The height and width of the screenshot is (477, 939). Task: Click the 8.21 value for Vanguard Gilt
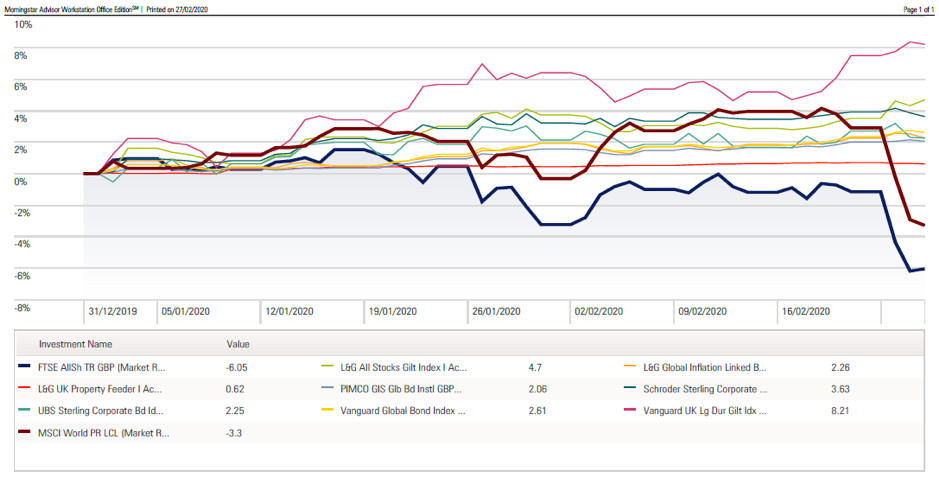click(x=840, y=411)
